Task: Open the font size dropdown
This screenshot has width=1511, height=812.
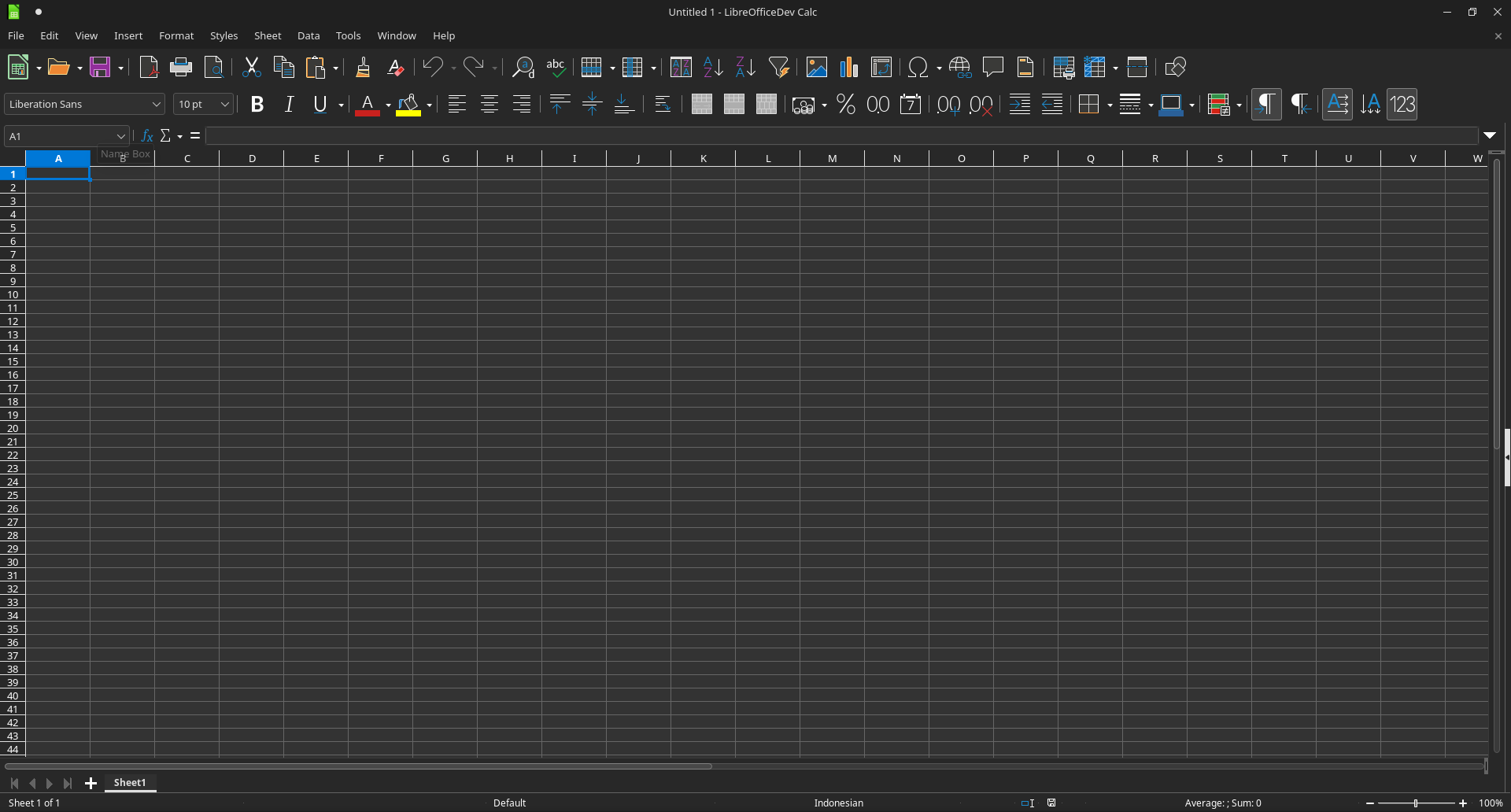Action: (x=224, y=104)
